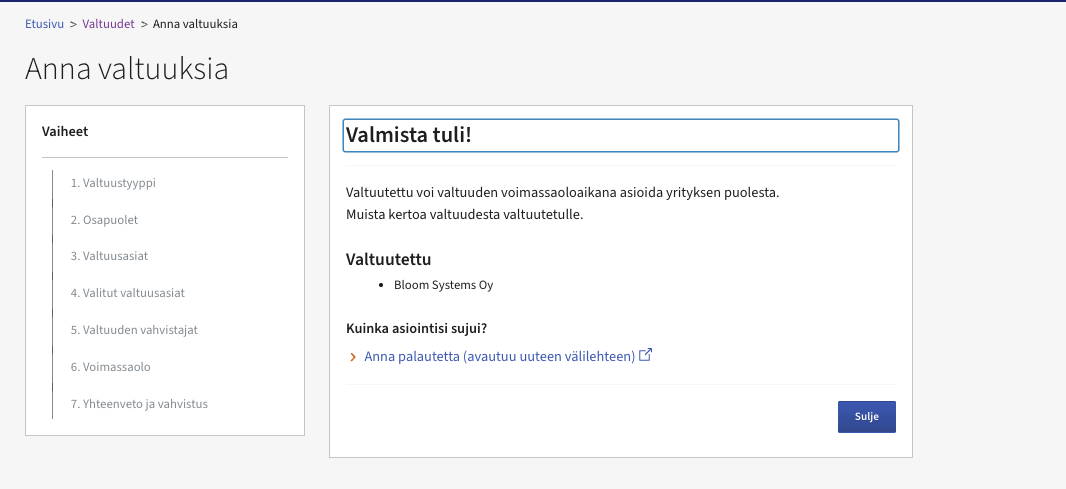1066x489 pixels.
Task: Select step 6. Voimassaolo
Action: [110, 367]
